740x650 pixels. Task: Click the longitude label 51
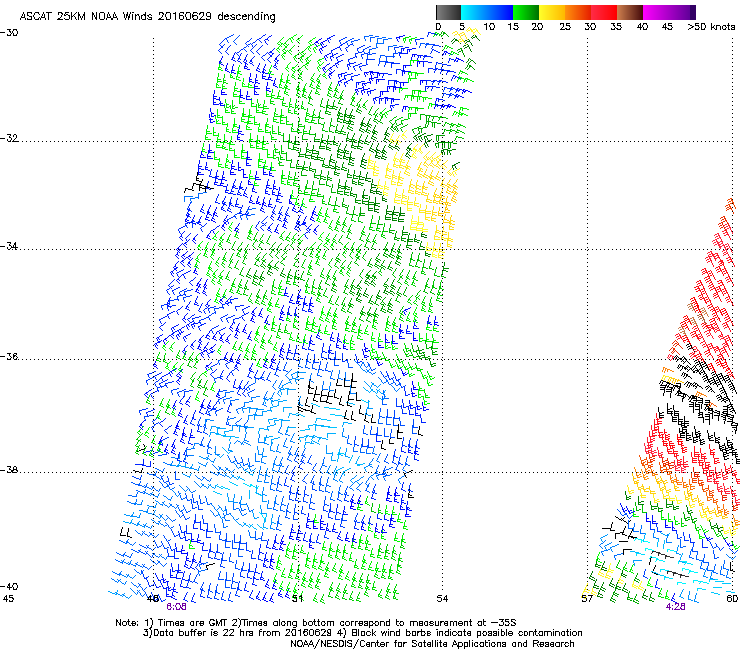[297, 599]
